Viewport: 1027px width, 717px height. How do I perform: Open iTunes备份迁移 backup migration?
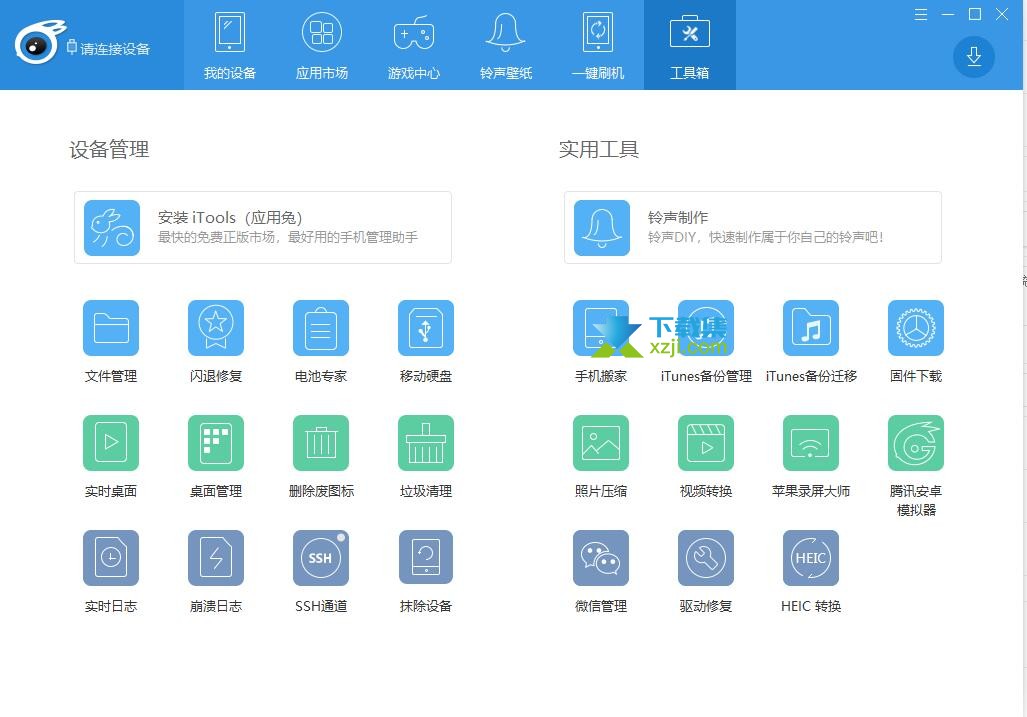811,328
